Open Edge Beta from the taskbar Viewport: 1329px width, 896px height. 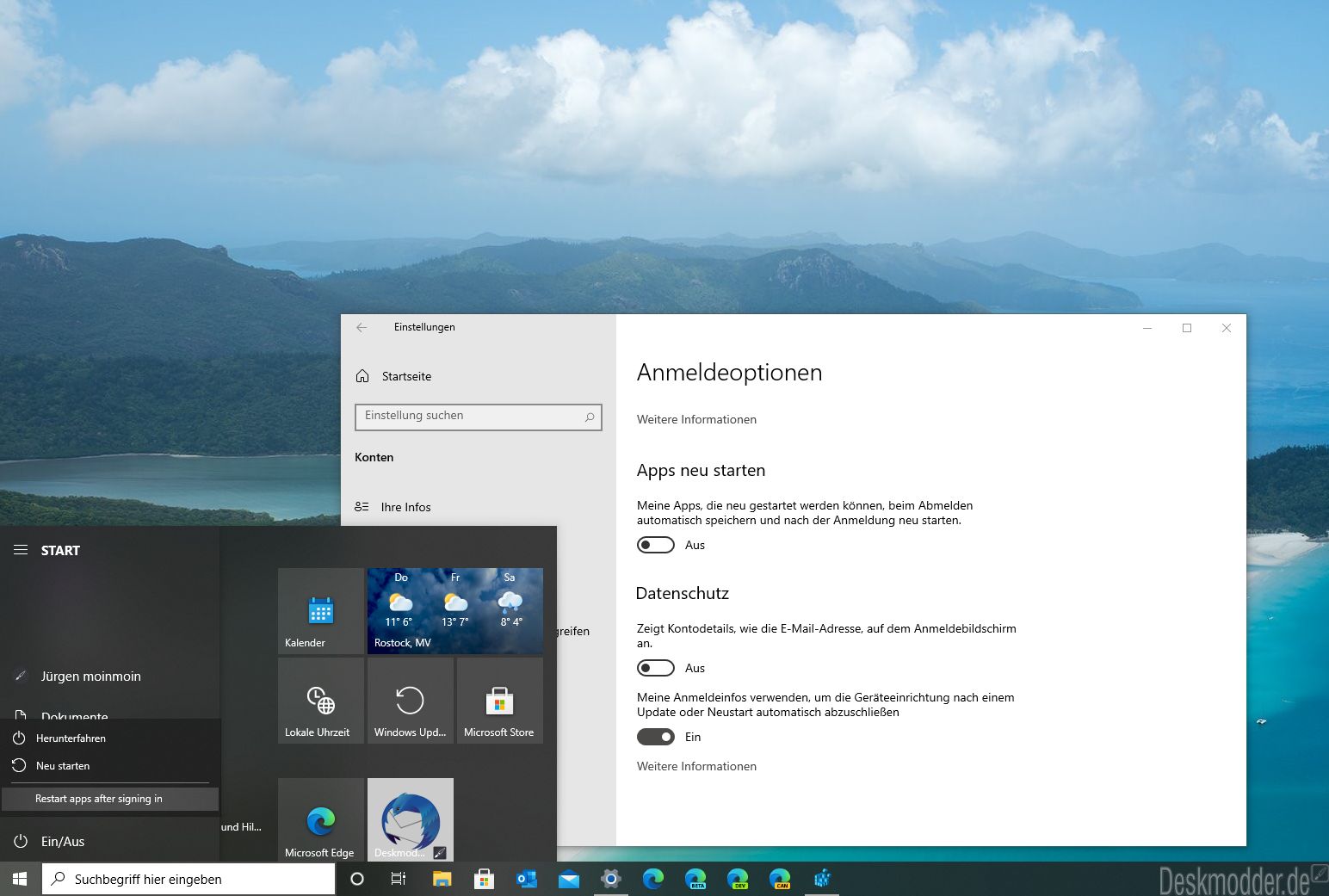point(695,879)
